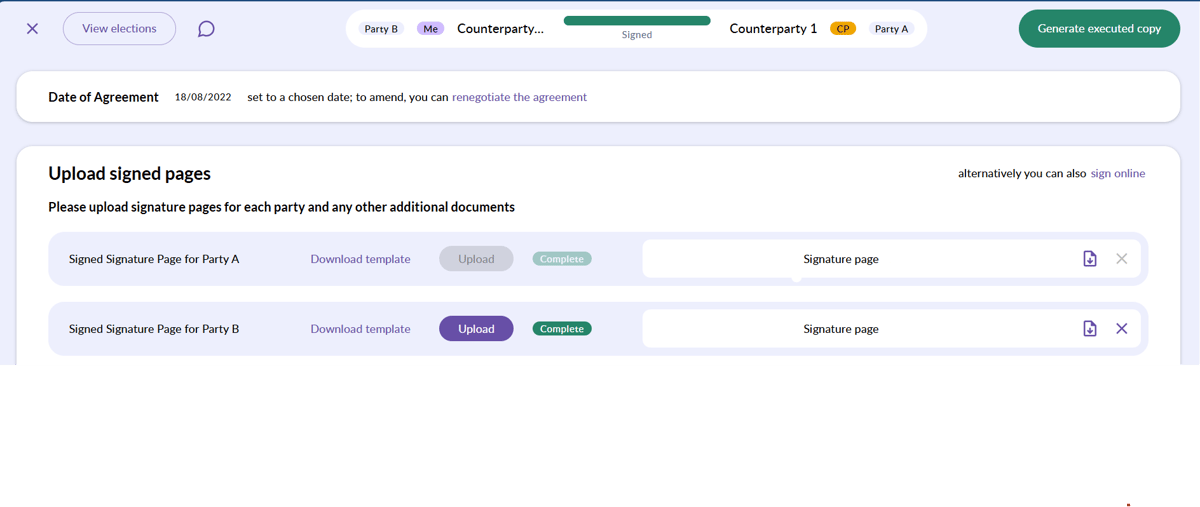Screen dimensions: 1200x507
Task: Open the renegotiate the agreement link
Action: point(519,97)
